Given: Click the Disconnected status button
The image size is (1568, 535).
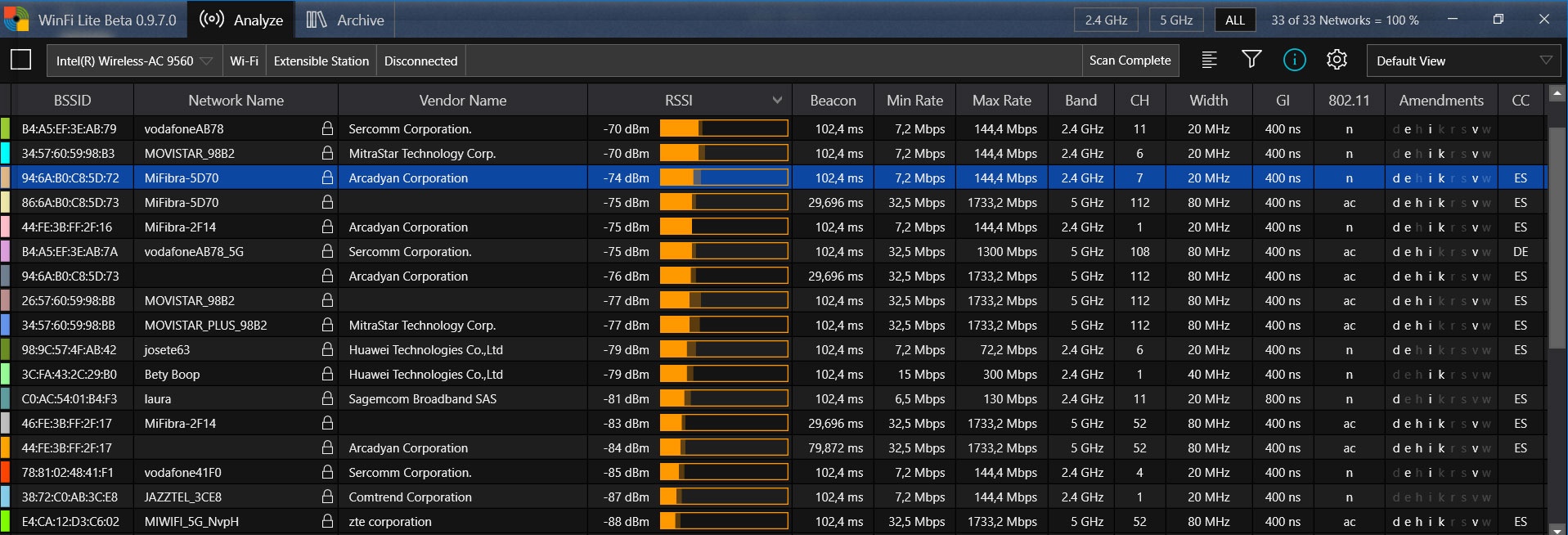Looking at the screenshot, I should tap(420, 61).
